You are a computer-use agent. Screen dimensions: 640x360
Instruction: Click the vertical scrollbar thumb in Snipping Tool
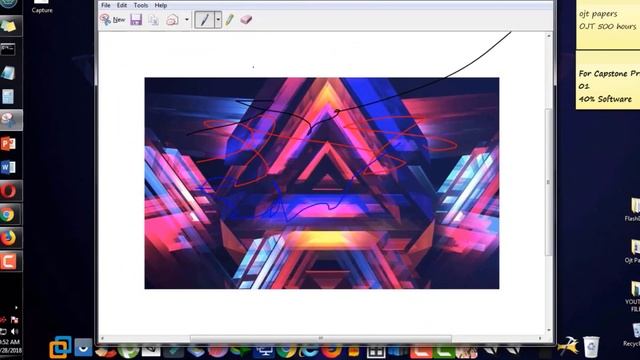(549, 182)
